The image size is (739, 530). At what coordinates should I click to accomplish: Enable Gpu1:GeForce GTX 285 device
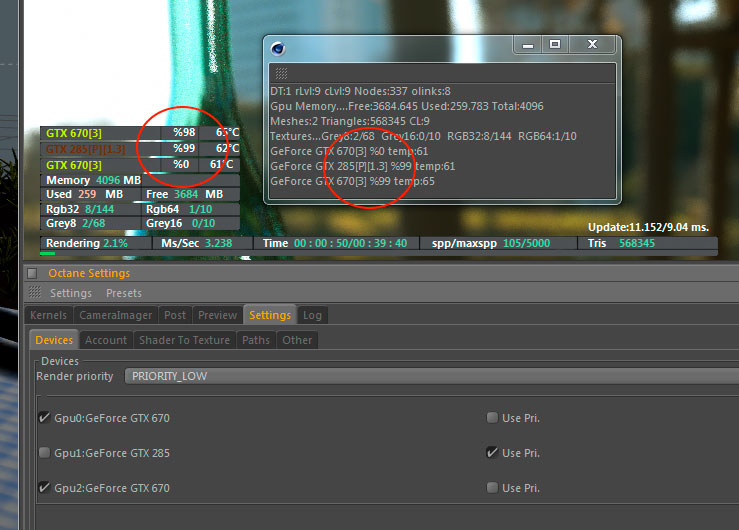point(44,453)
